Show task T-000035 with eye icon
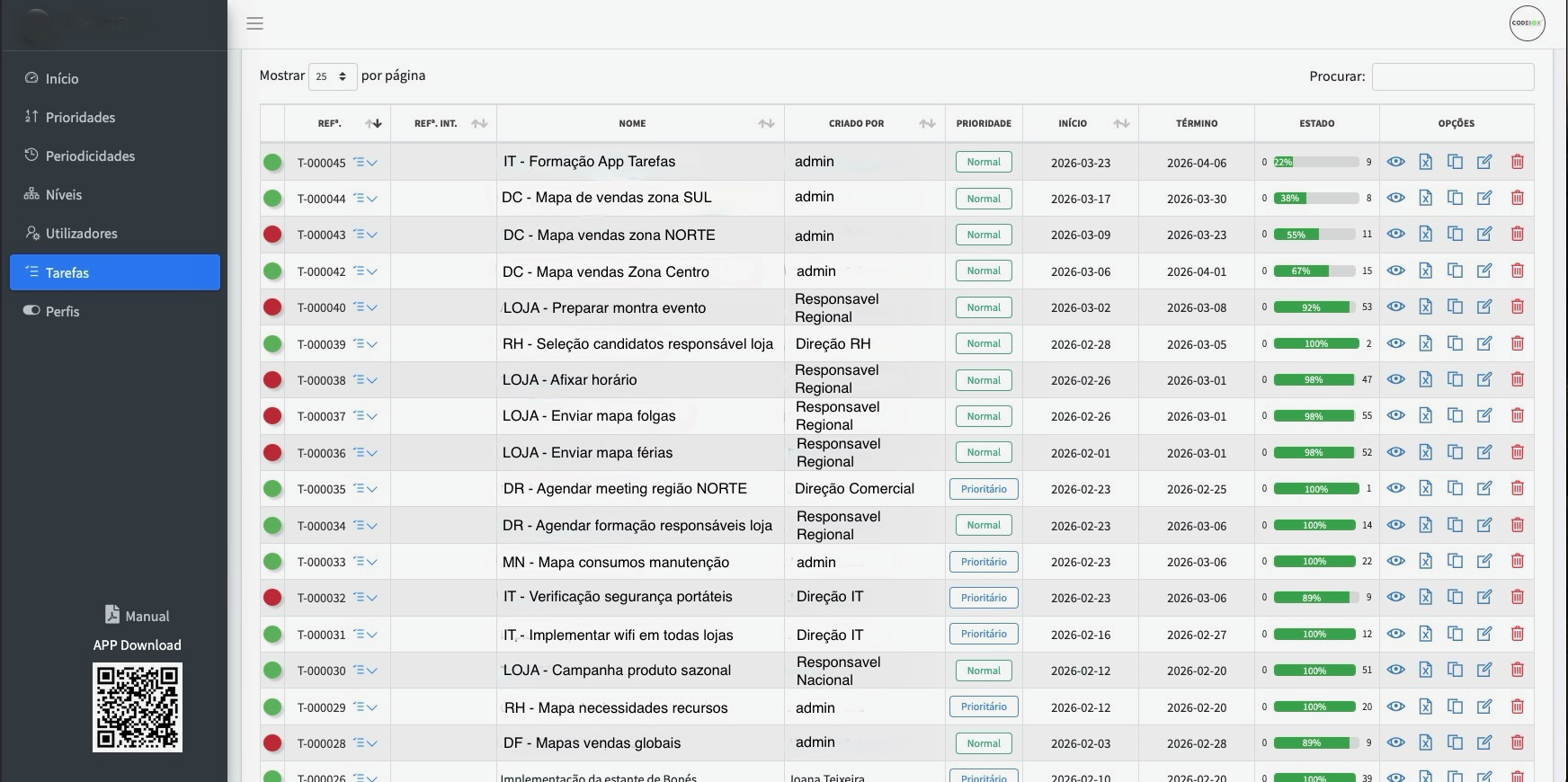The height and width of the screenshot is (782, 1568). pos(1395,488)
